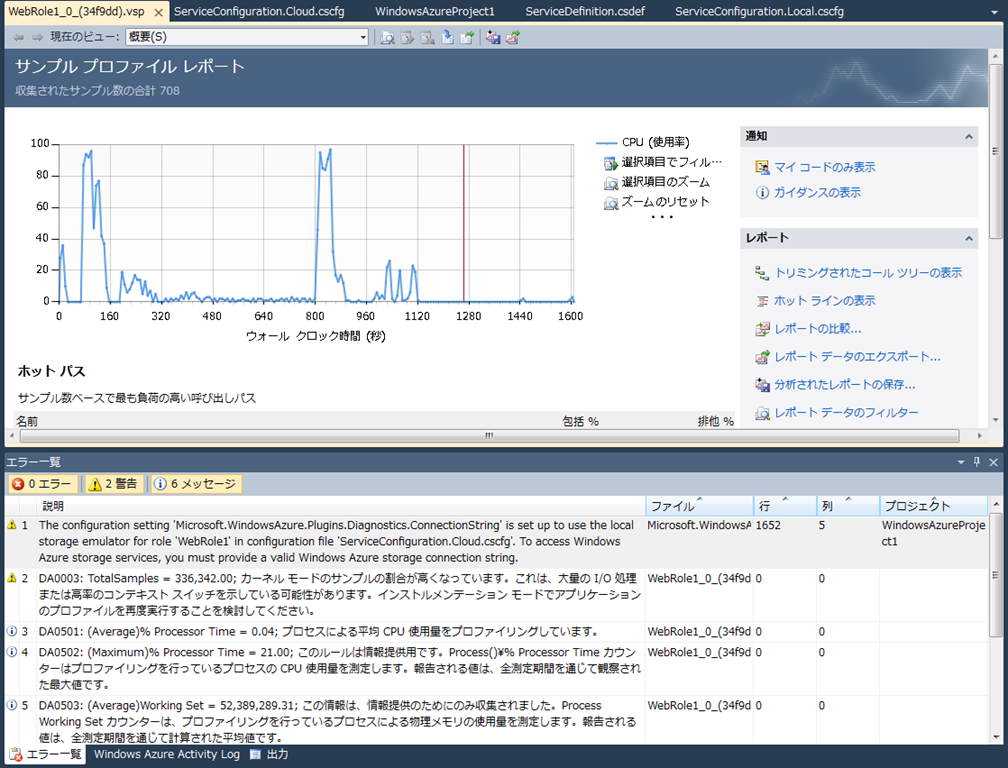Pin the エラー一覧 panel with the pushpin icon
1008x768 pixels.
tap(977, 462)
